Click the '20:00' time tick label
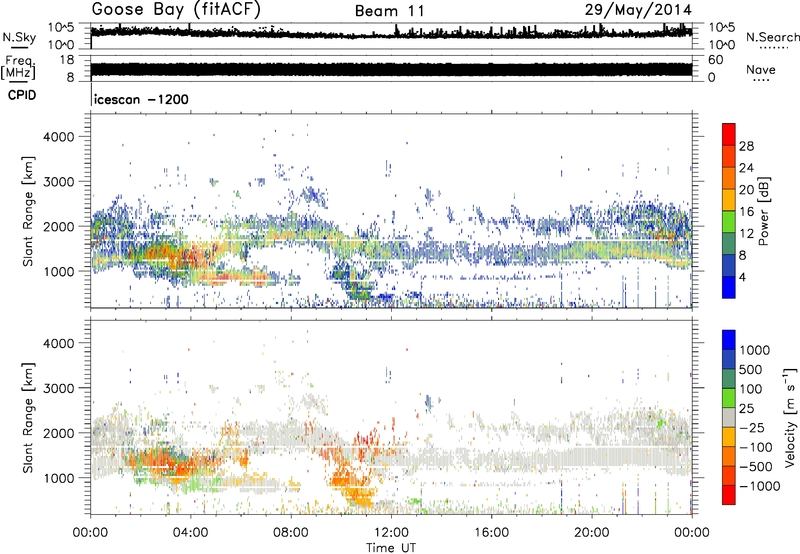The image size is (800, 554). 591,533
